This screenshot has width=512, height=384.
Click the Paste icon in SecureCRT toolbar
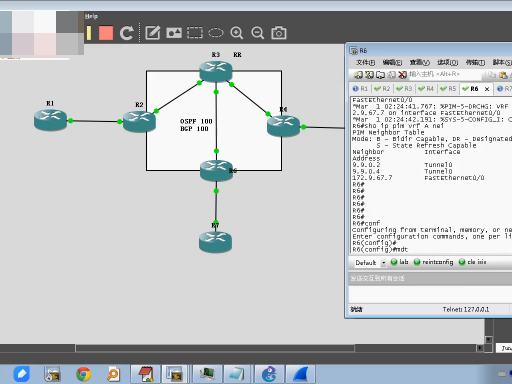[503, 75]
